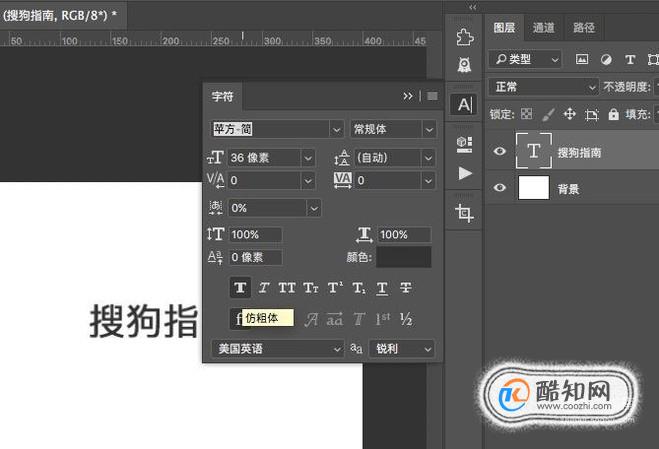Collapse the Character panel with double arrows

click(408, 96)
